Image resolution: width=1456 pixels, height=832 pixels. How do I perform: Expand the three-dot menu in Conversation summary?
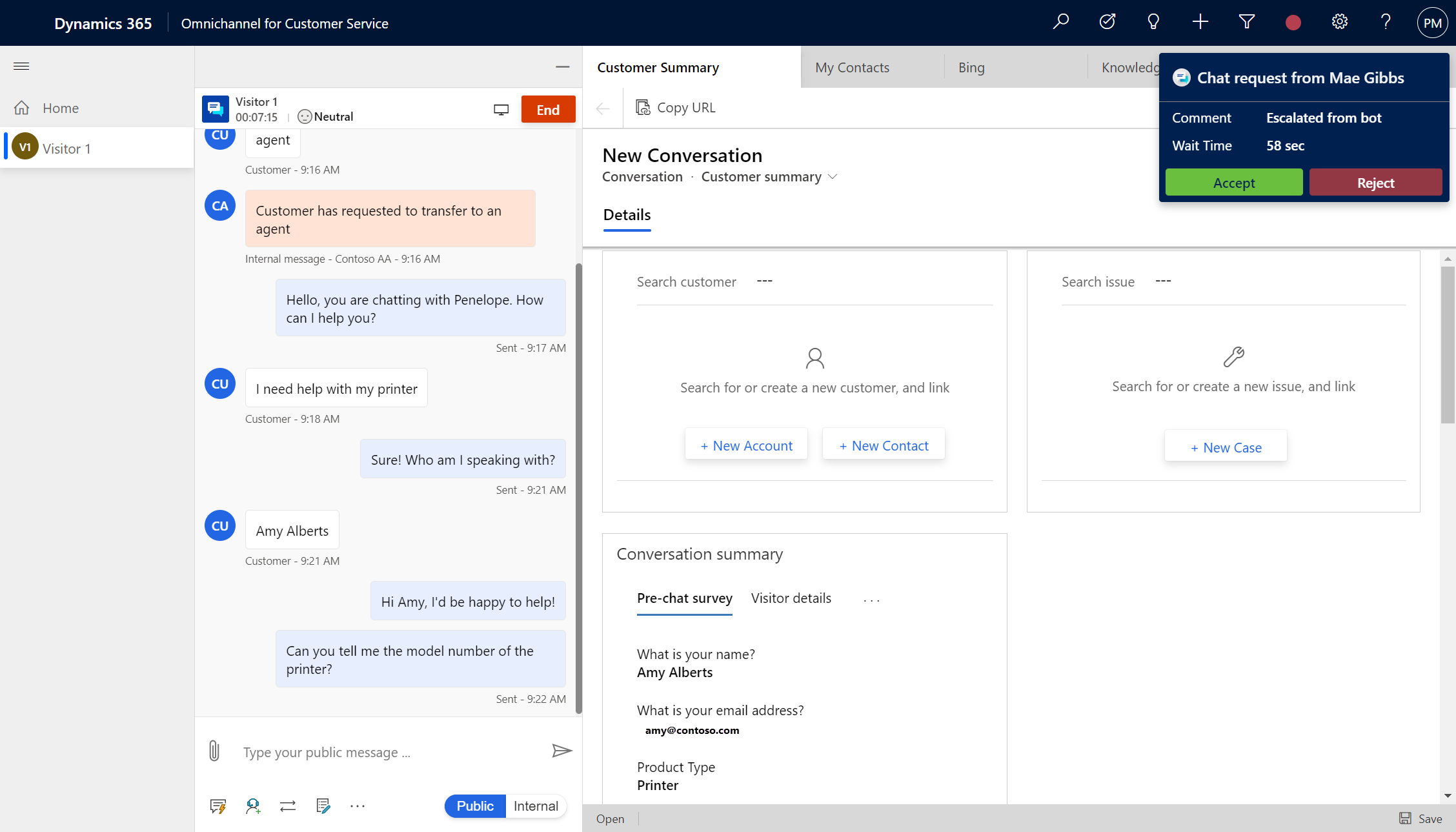click(x=871, y=598)
